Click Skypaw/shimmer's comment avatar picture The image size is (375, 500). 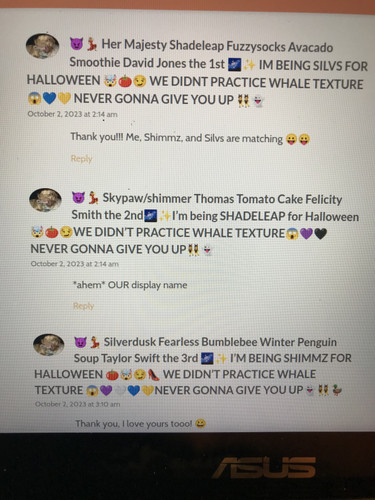click(45, 200)
